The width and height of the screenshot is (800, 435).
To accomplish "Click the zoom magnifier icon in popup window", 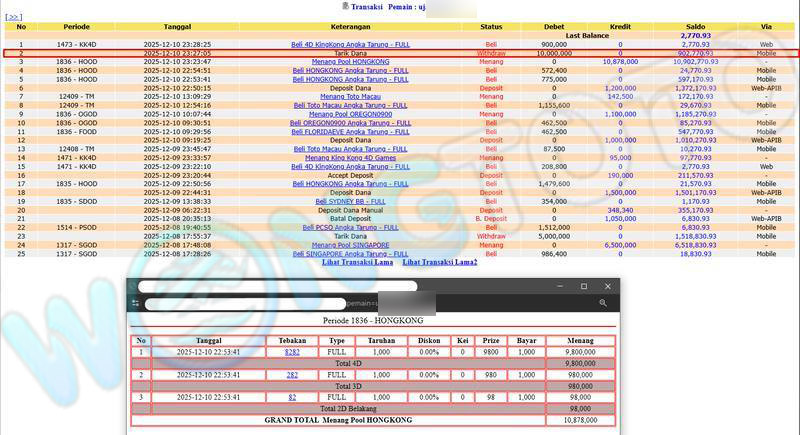I will 603,302.
